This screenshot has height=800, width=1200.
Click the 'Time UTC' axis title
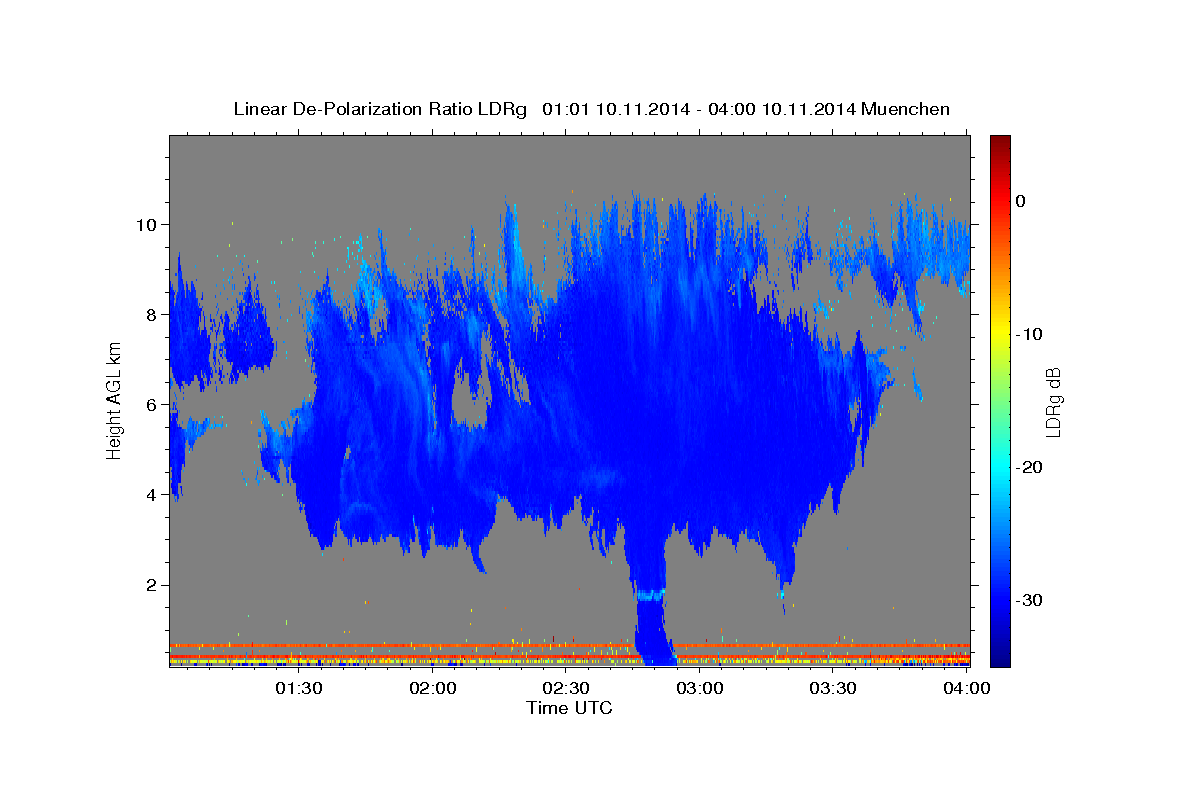(x=569, y=708)
